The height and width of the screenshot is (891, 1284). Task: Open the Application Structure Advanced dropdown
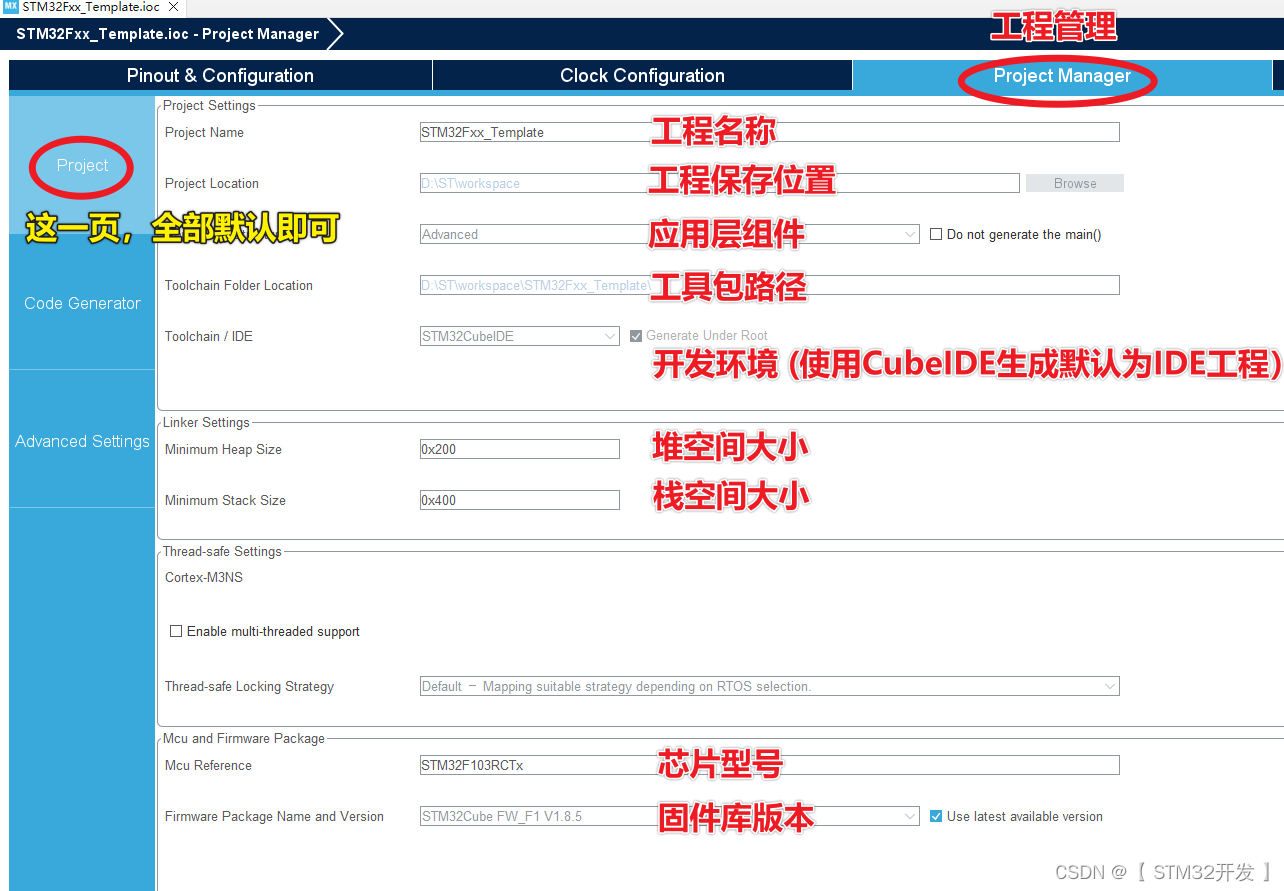coord(669,234)
